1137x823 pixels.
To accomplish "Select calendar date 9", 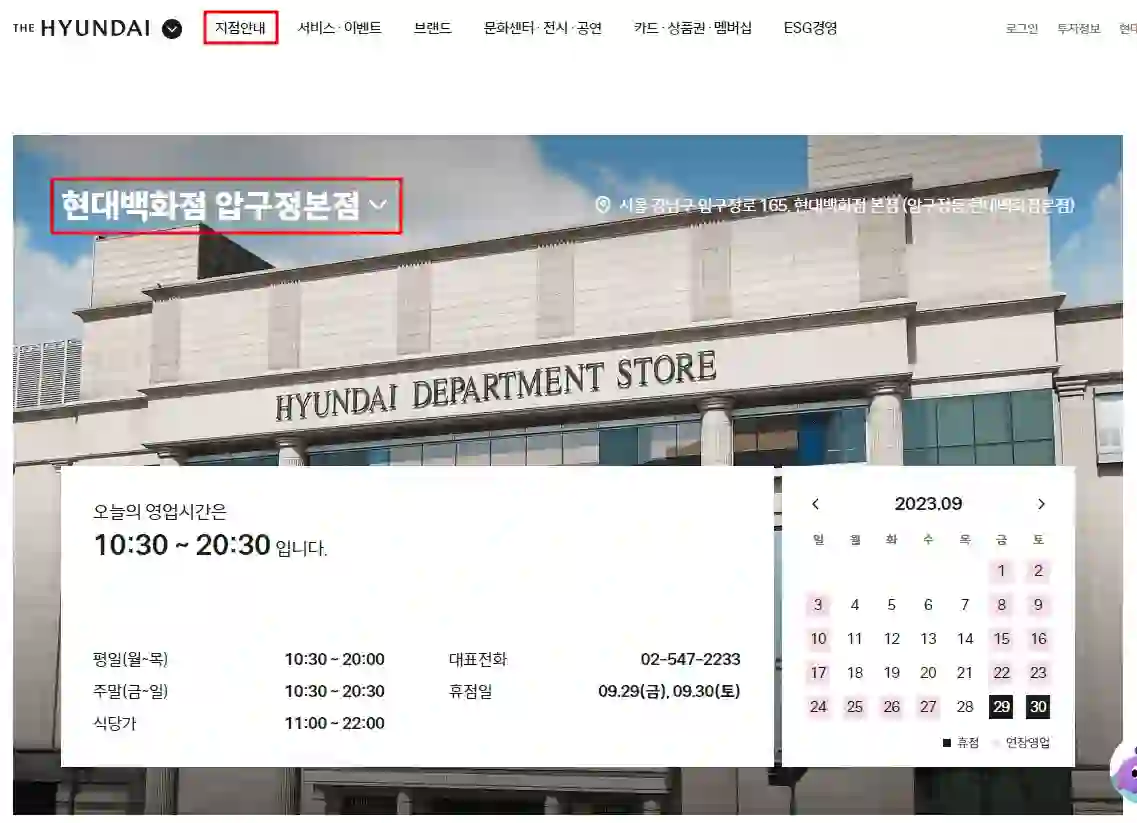I will point(1038,605).
